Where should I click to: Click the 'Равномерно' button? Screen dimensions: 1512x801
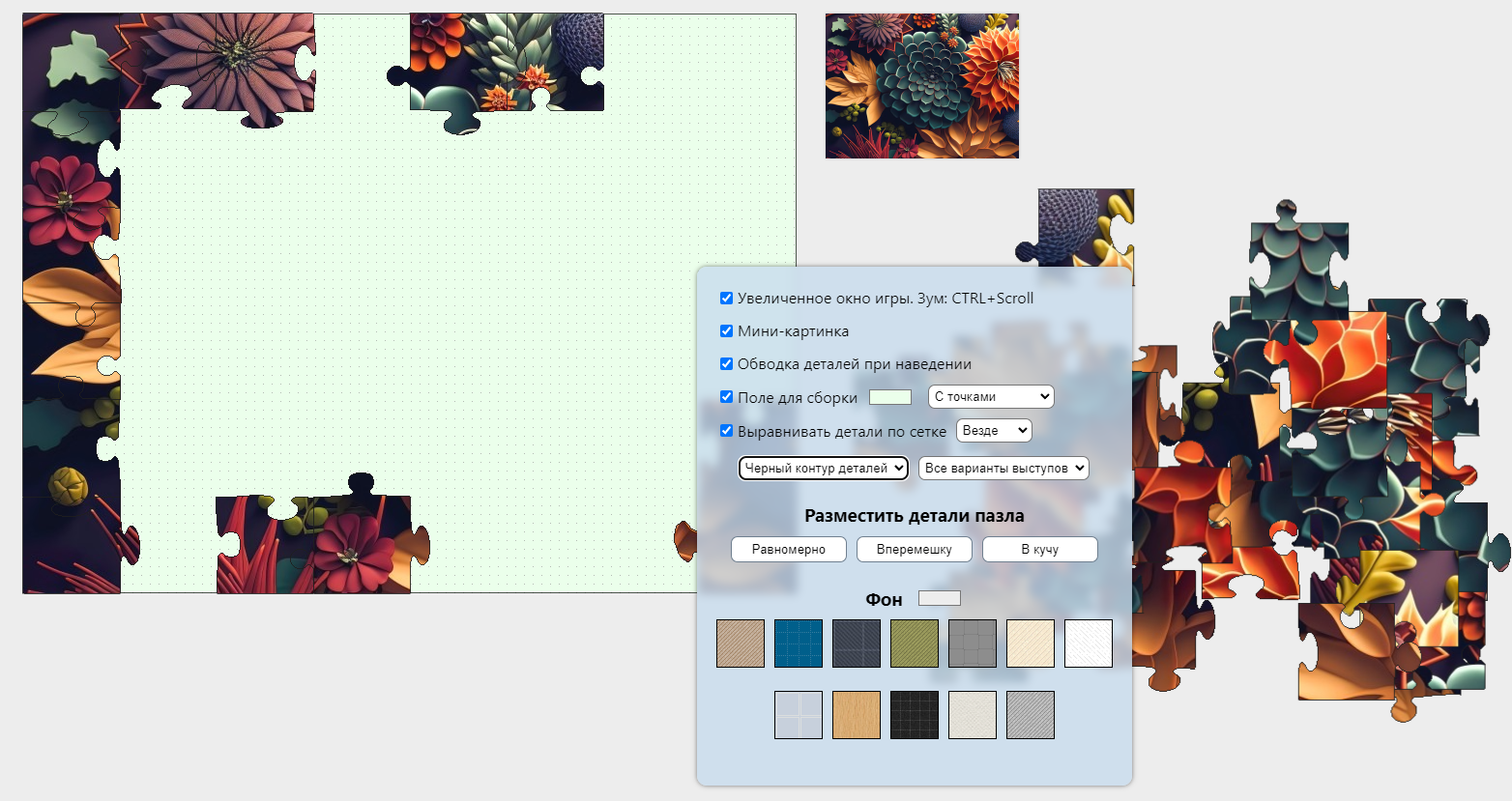pos(789,549)
